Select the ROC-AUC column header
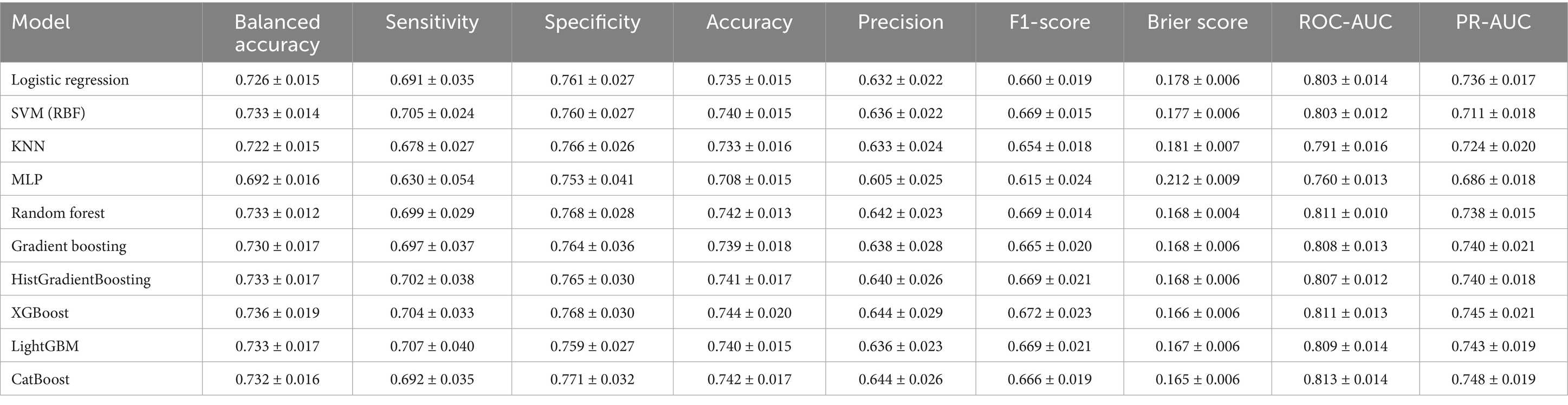Screen dimensions: 1568x405 pyautogui.click(x=1345, y=22)
